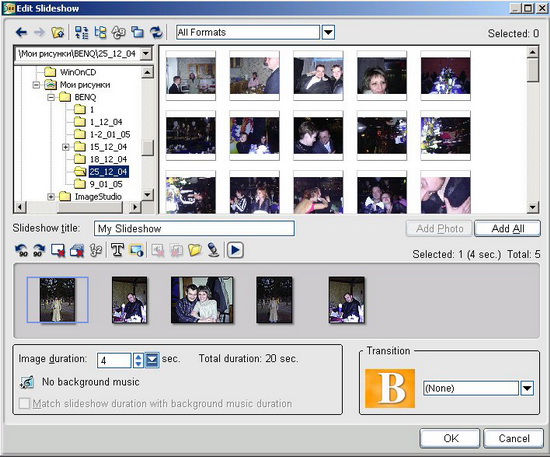Viewport: 550px width, 457px height.
Task: Expand the ImageStudio folder node
Action: pyautogui.click(x=51, y=197)
